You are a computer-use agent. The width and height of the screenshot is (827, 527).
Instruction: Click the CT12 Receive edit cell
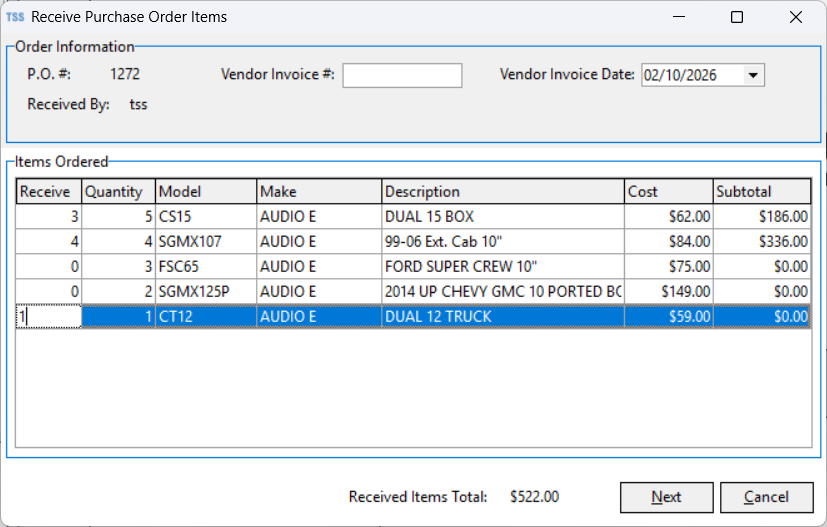pyautogui.click(x=48, y=316)
